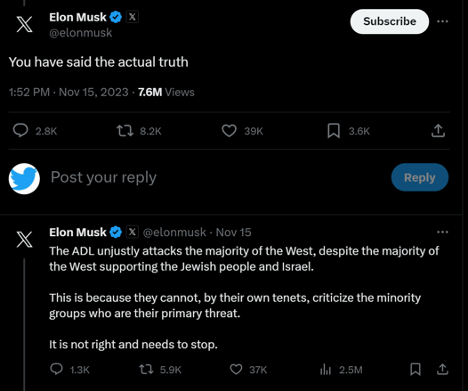Screen dimensions: 468x391
Task: Submit with the blue Reply button
Action: point(420,177)
